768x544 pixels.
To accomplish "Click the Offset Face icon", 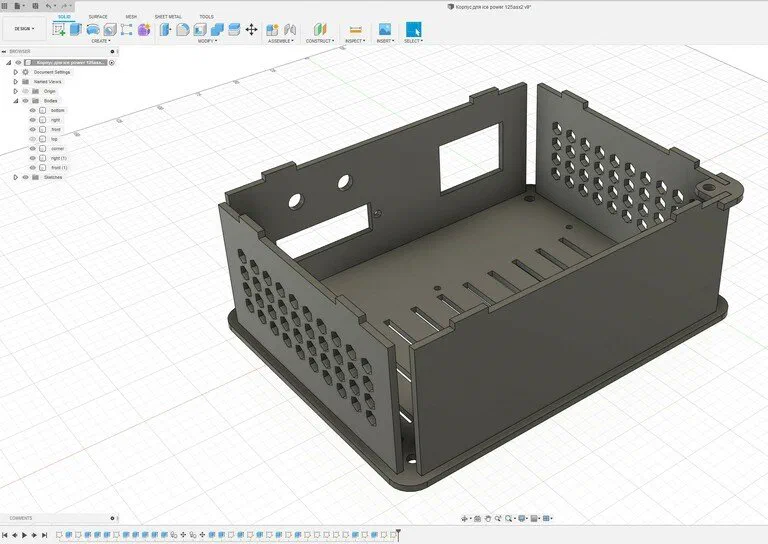I will click(x=234, y=29).
